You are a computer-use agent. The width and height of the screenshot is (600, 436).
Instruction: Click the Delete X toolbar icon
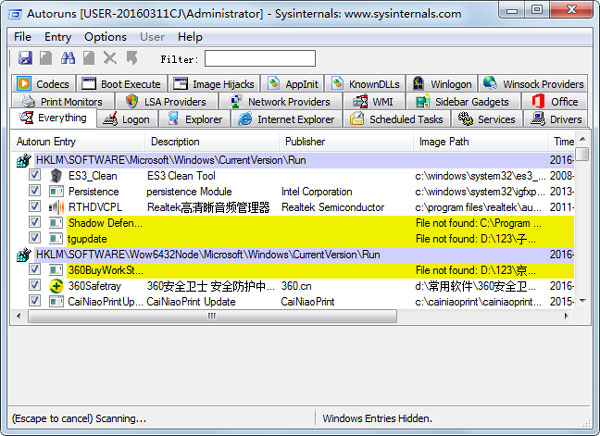[x=110, y=58]
